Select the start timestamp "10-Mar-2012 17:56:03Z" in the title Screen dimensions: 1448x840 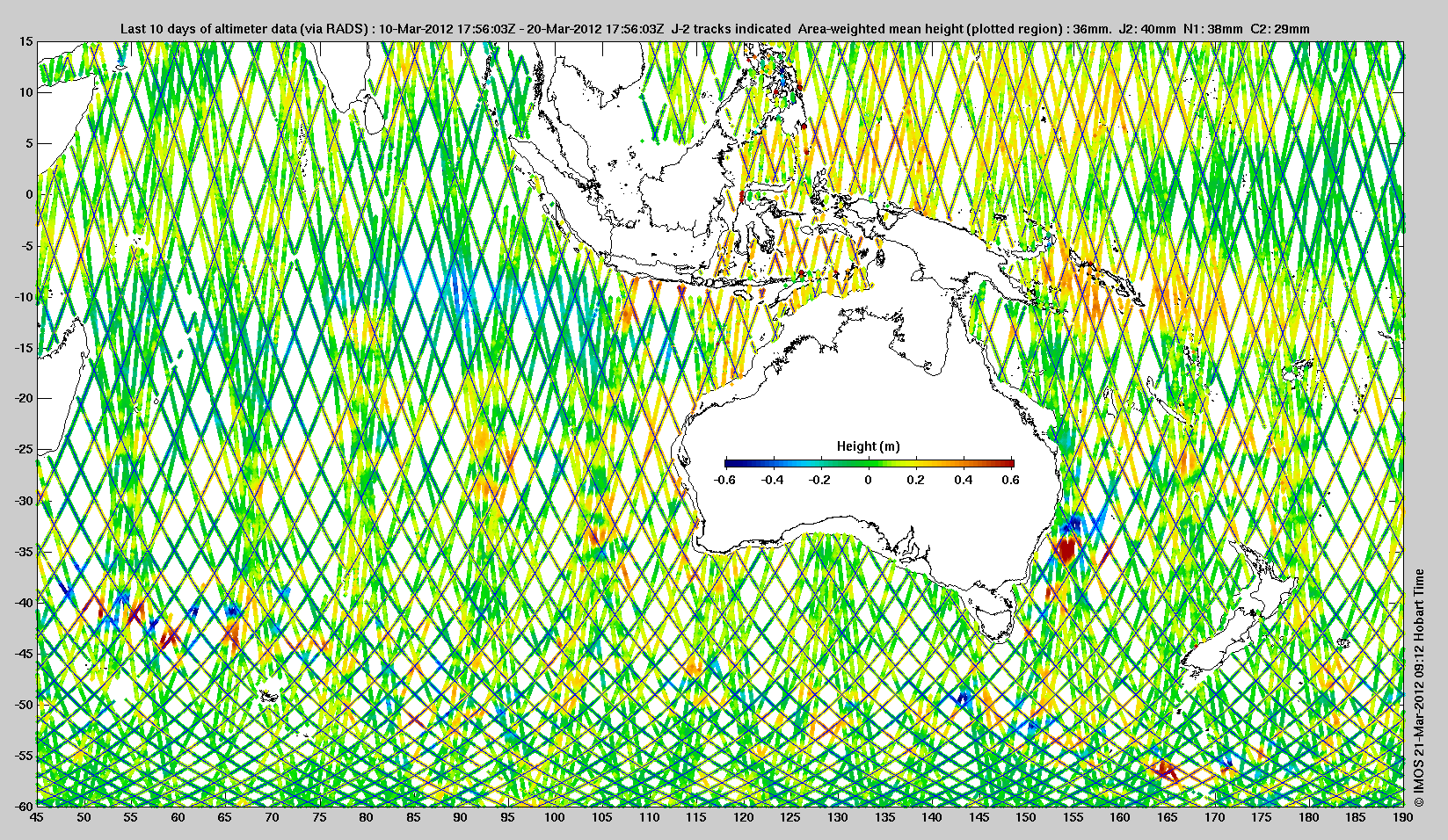(447, 29)
